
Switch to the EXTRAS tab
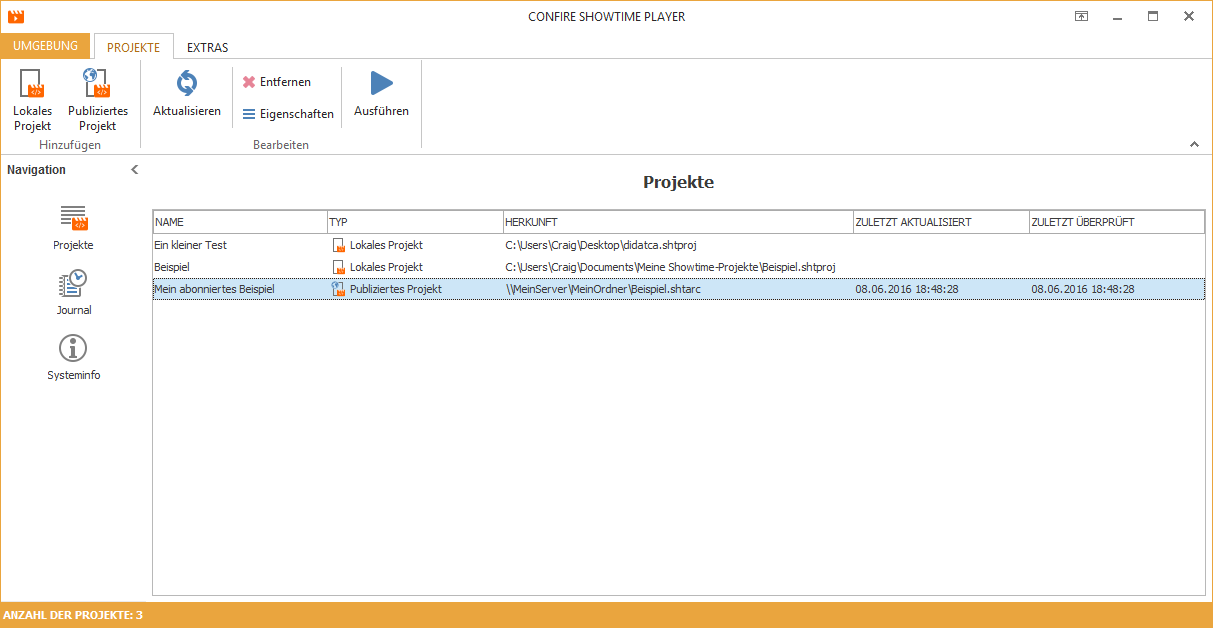tap(207, 47)
